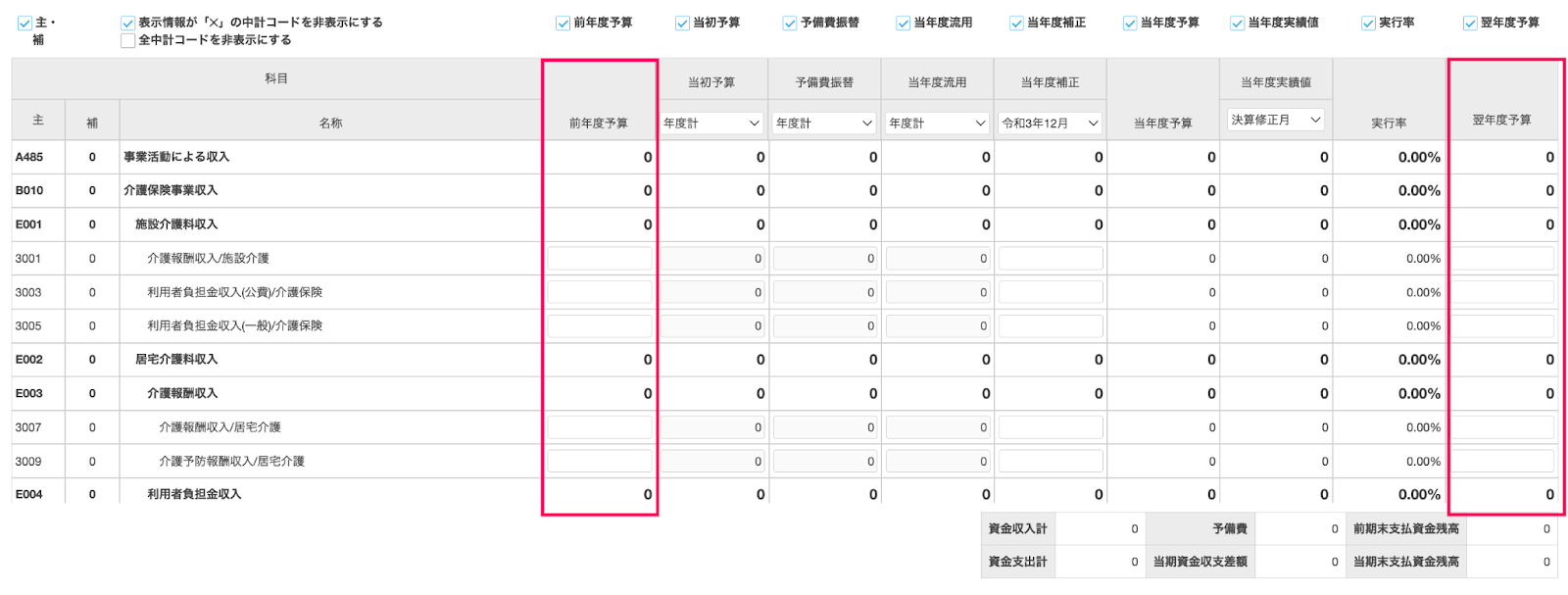Click 事業活動による収入 row name
The height and width of the screenshot is (595, 1568).
tap(176, 157)
